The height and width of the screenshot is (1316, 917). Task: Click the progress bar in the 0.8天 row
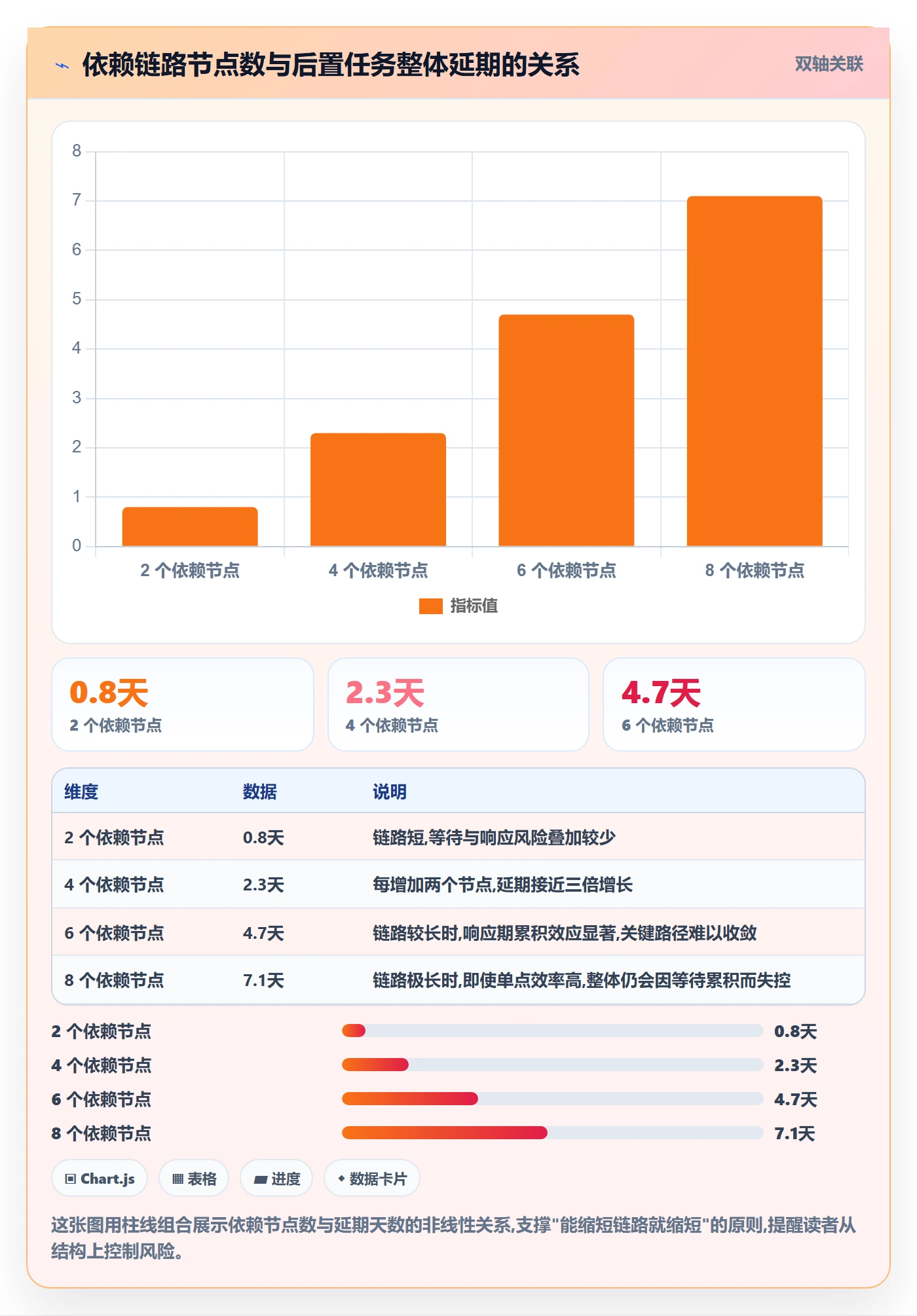(552, 1031)
